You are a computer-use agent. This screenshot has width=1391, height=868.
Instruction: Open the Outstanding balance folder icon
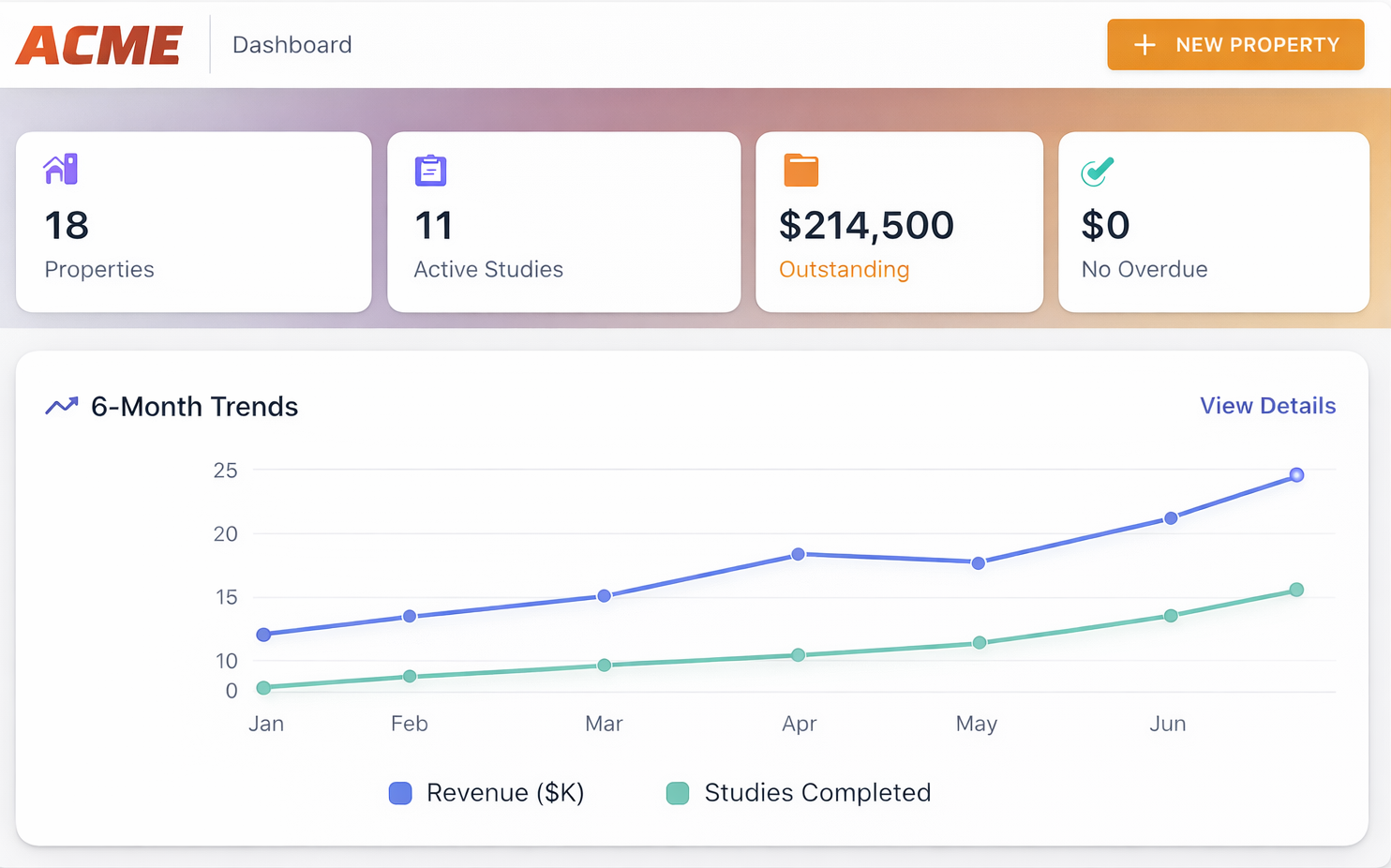point(799,171)
